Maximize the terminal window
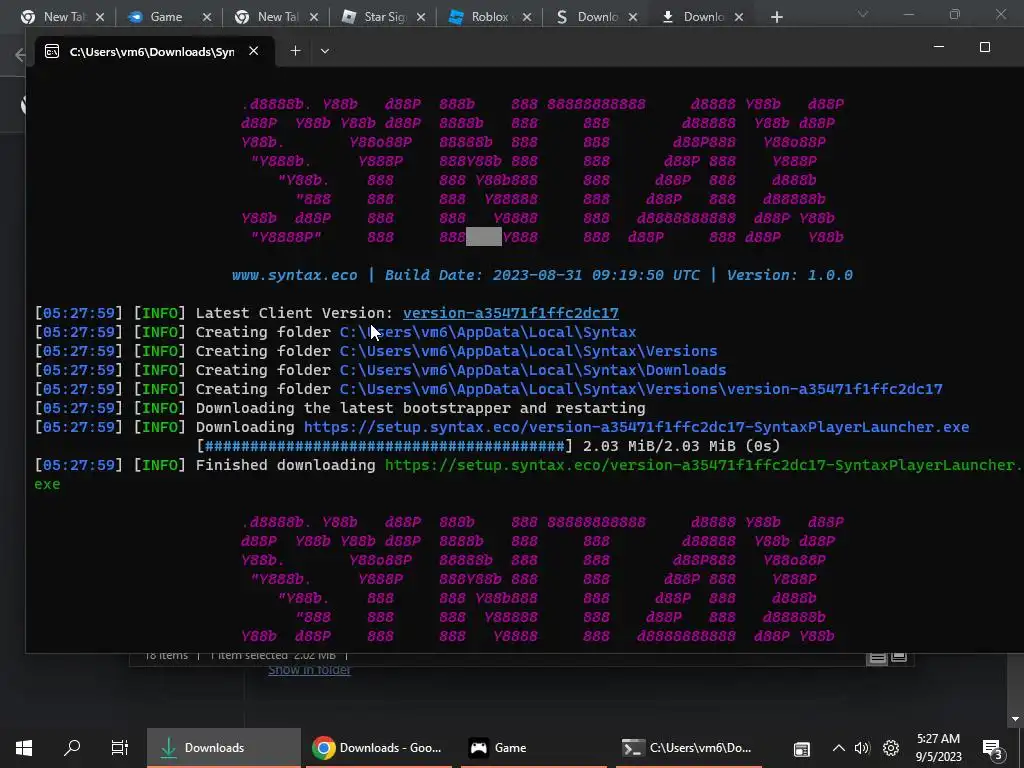Image resolution: width=1024 pixels, height=768 pixels. pos(985,47)
